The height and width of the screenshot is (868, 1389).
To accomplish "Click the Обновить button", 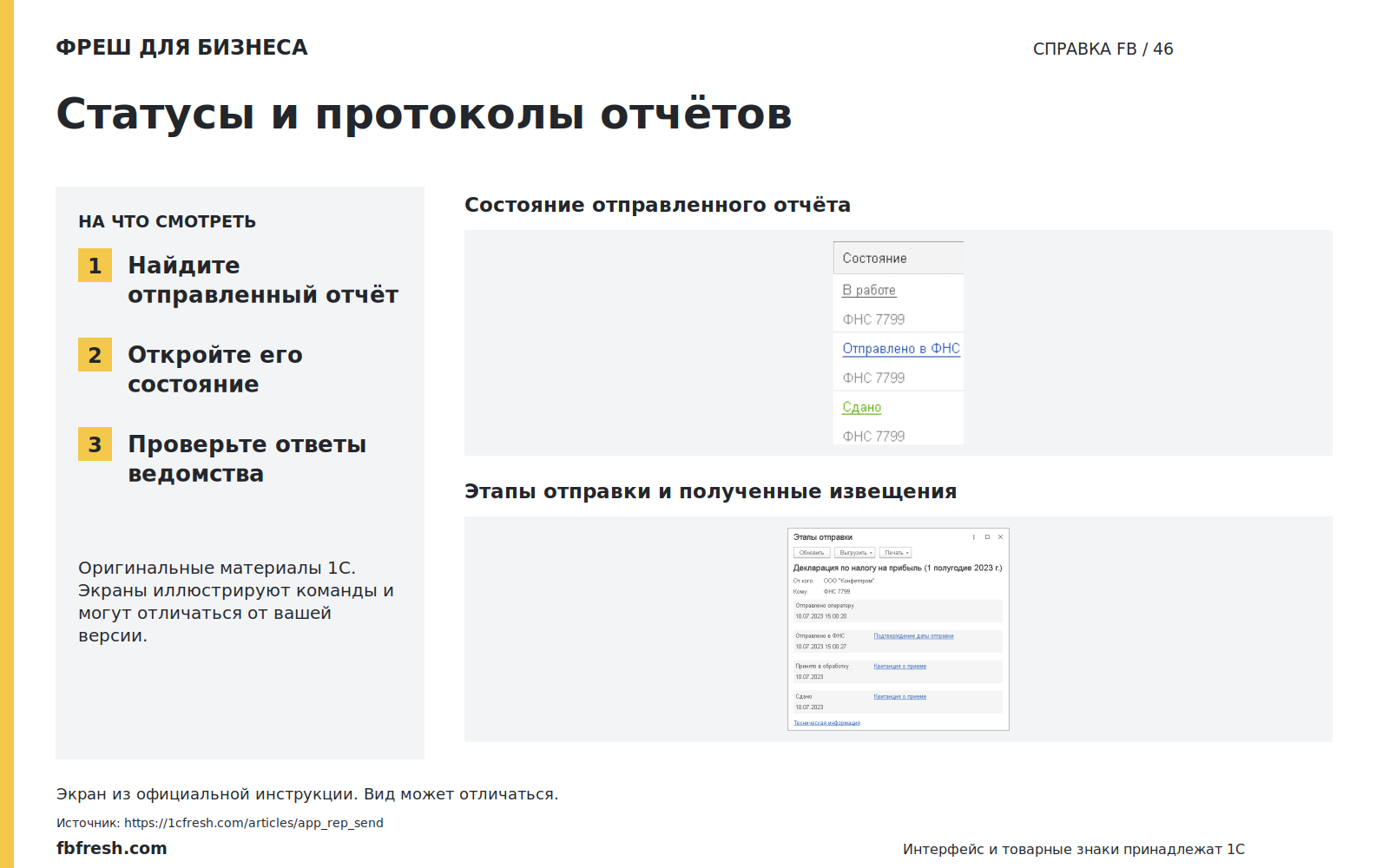I will point(812,553).
